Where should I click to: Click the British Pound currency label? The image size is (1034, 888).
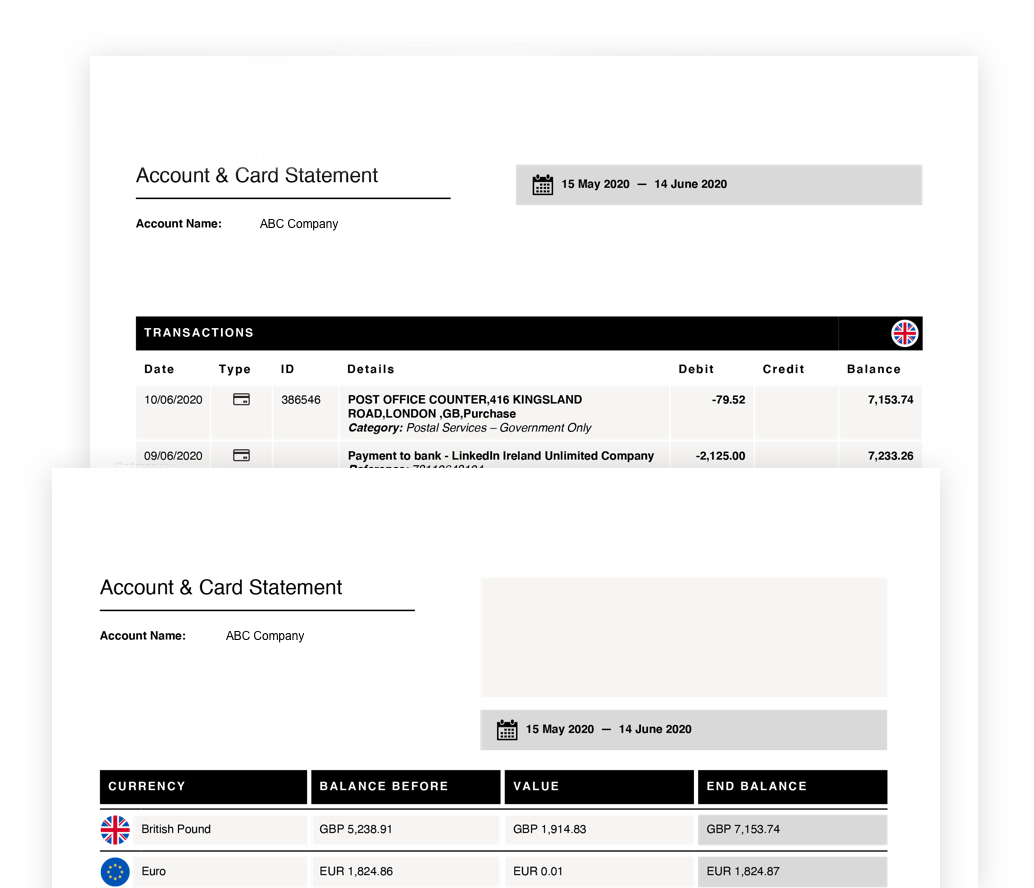[175, 829]
